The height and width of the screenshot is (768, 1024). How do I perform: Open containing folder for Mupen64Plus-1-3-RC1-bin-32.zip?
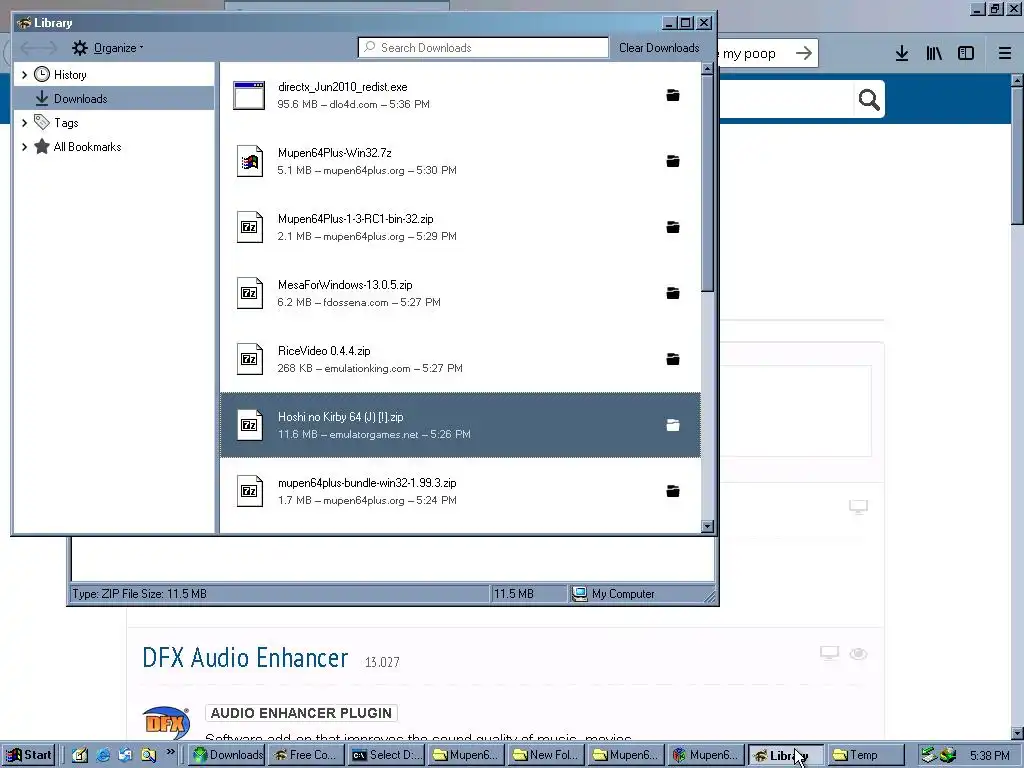673,227
